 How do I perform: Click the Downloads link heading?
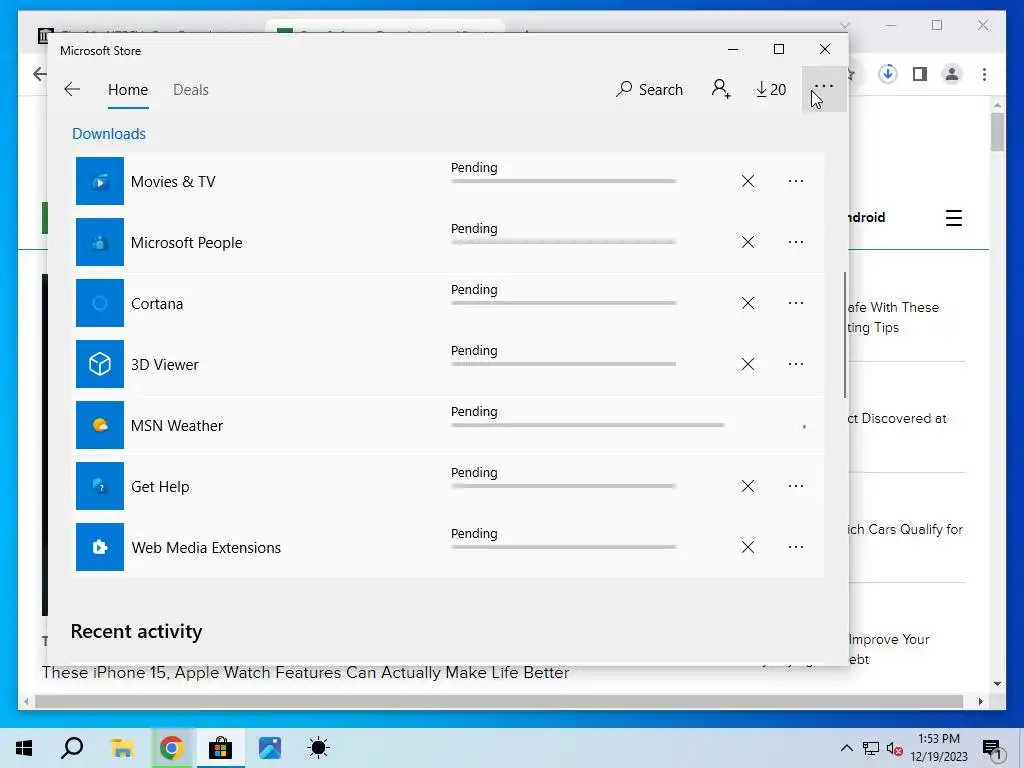[x=109, y=134]
